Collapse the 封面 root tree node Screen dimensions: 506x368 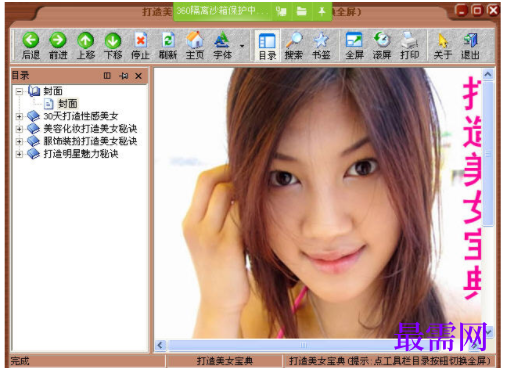point(19,91)
